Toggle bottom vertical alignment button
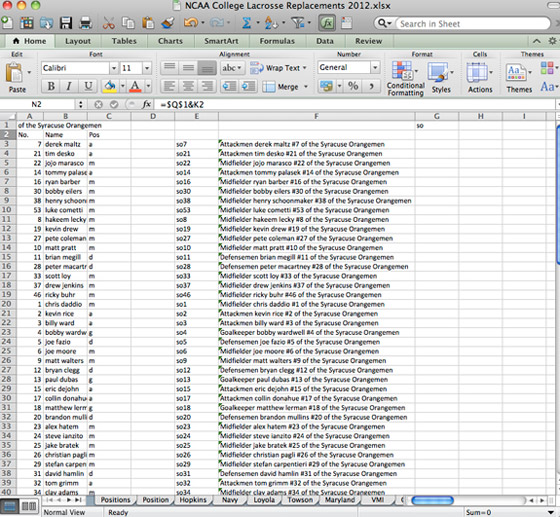The image size is (560, 517). pyautogui.click(x=207, y=67)
